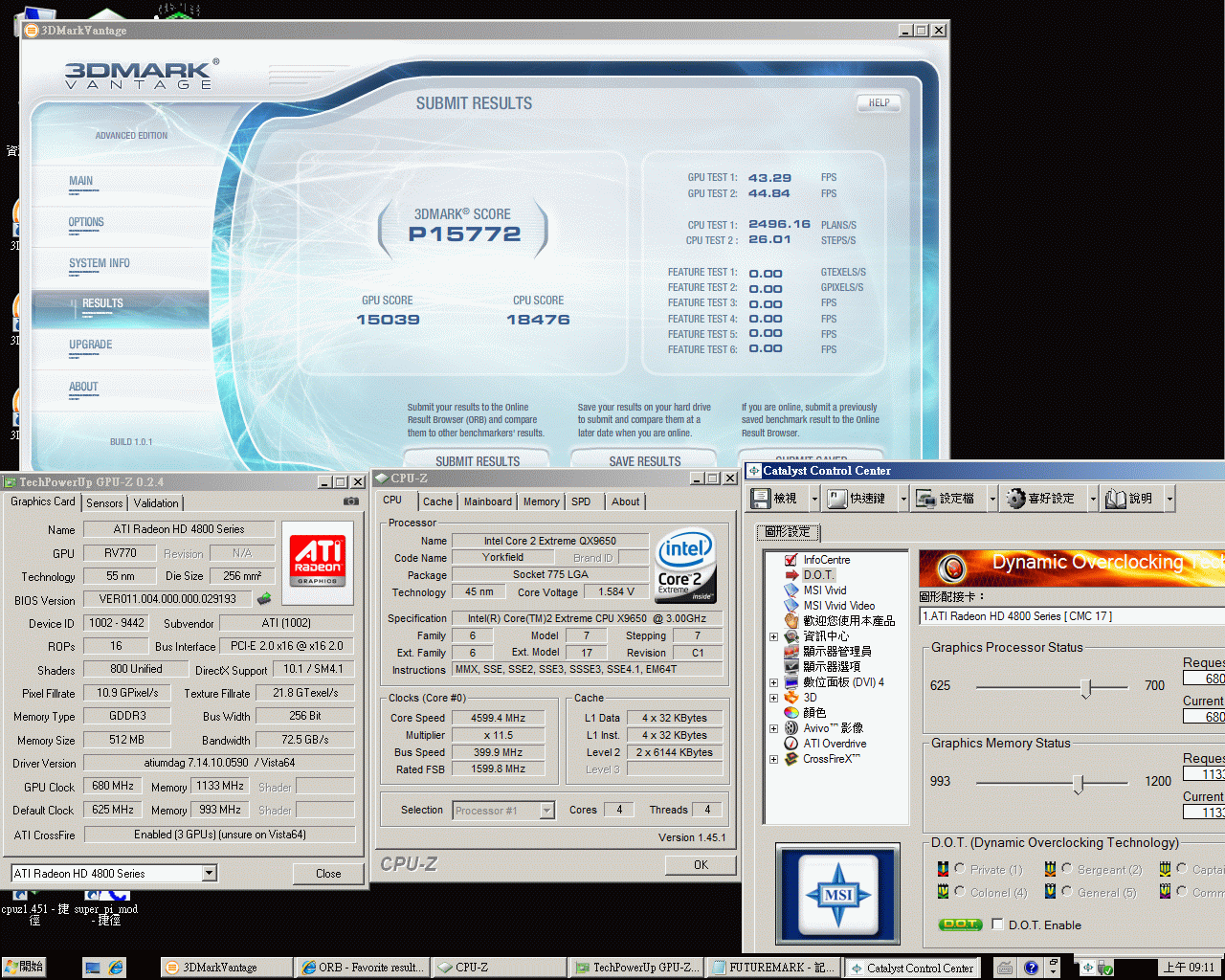Open the GPU-Z card selection dropdown
Image resolution: width=1225 pixels, height=980 pixels.
pyautogui.click(x=209, y=873)
